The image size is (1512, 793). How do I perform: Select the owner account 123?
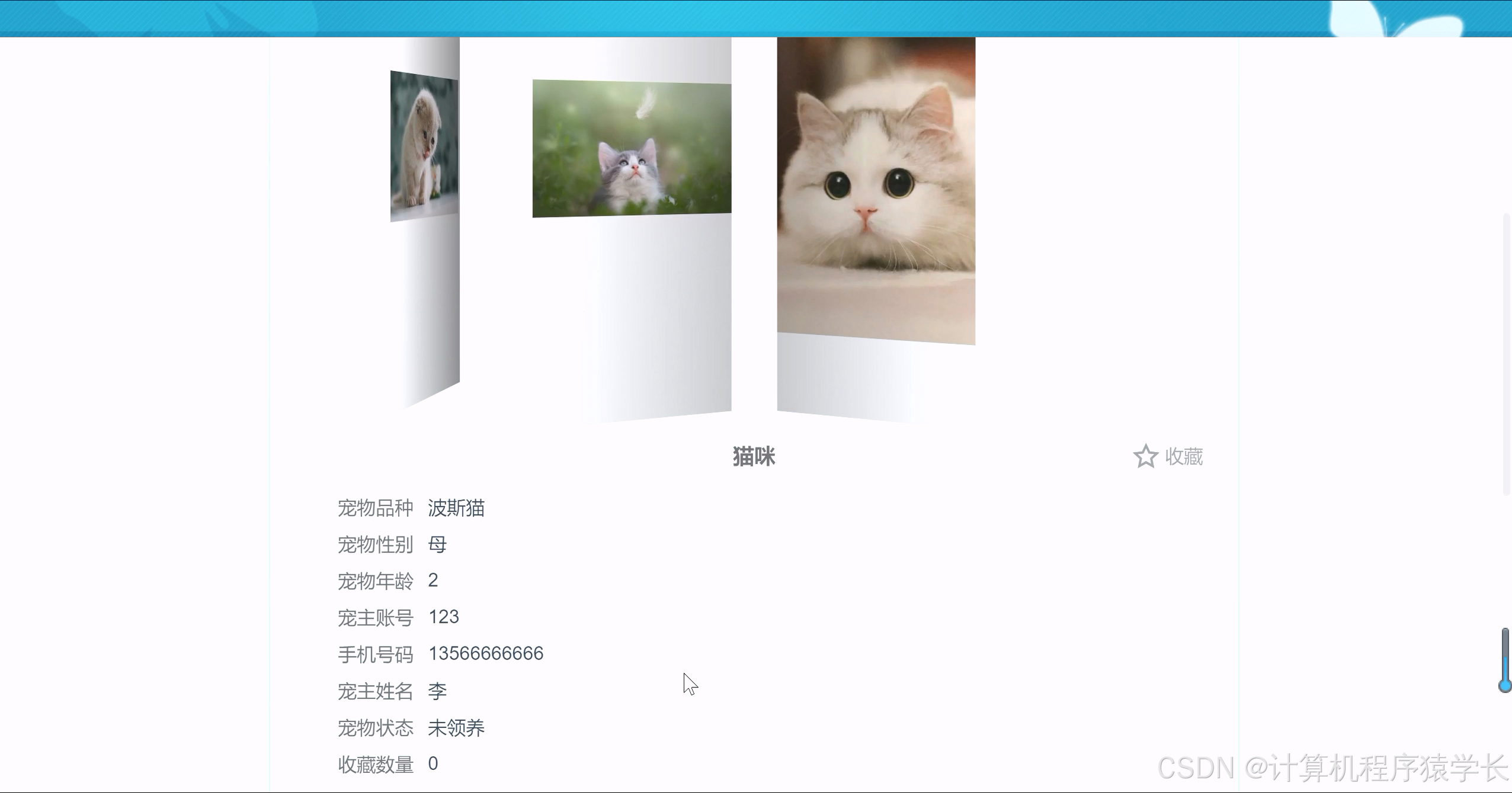(444, 616)
